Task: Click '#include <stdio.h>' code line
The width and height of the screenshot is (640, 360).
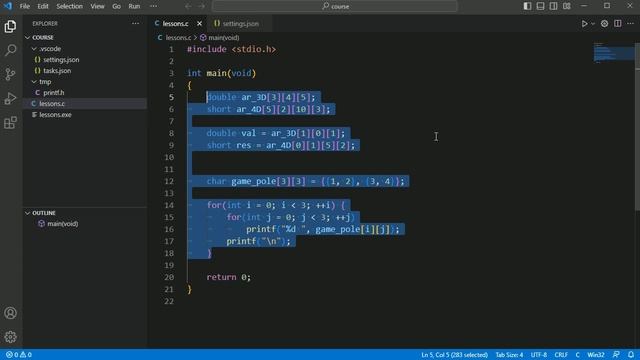Action: tap(231, 49)
